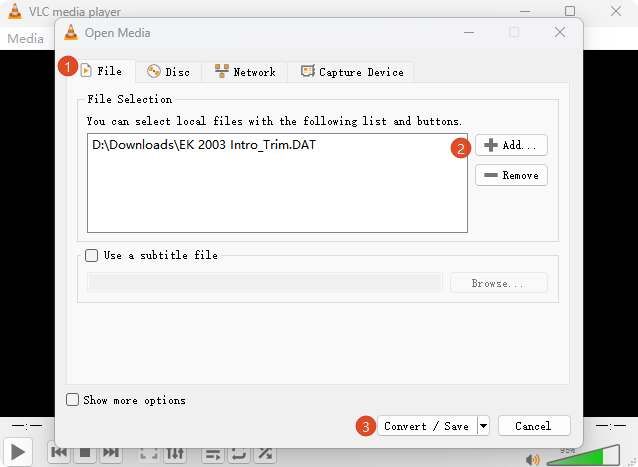Enable random shuffle playback
Screen dimensions: 638x467
265,453
